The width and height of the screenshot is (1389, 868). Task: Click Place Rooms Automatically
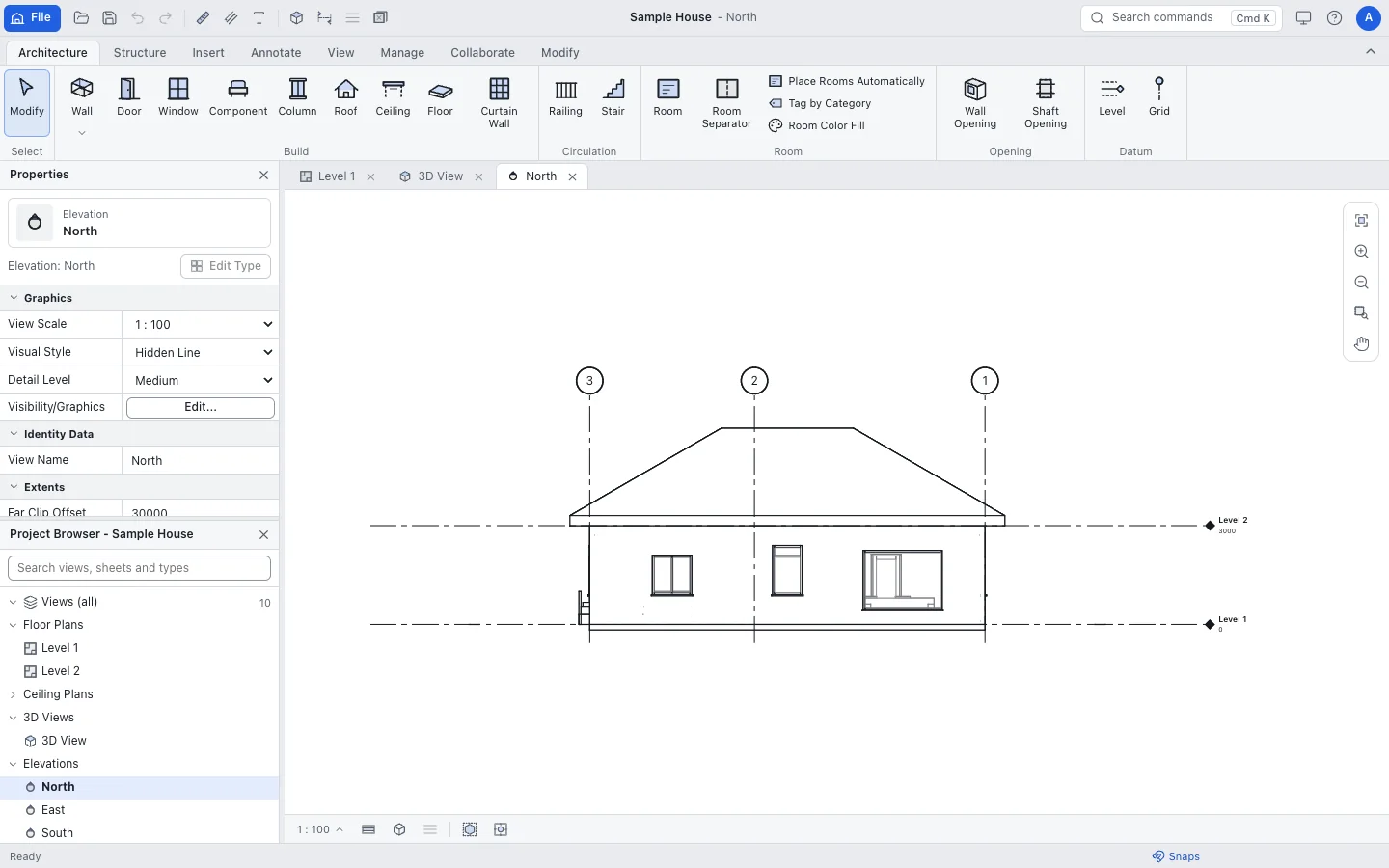pos(847,81)
